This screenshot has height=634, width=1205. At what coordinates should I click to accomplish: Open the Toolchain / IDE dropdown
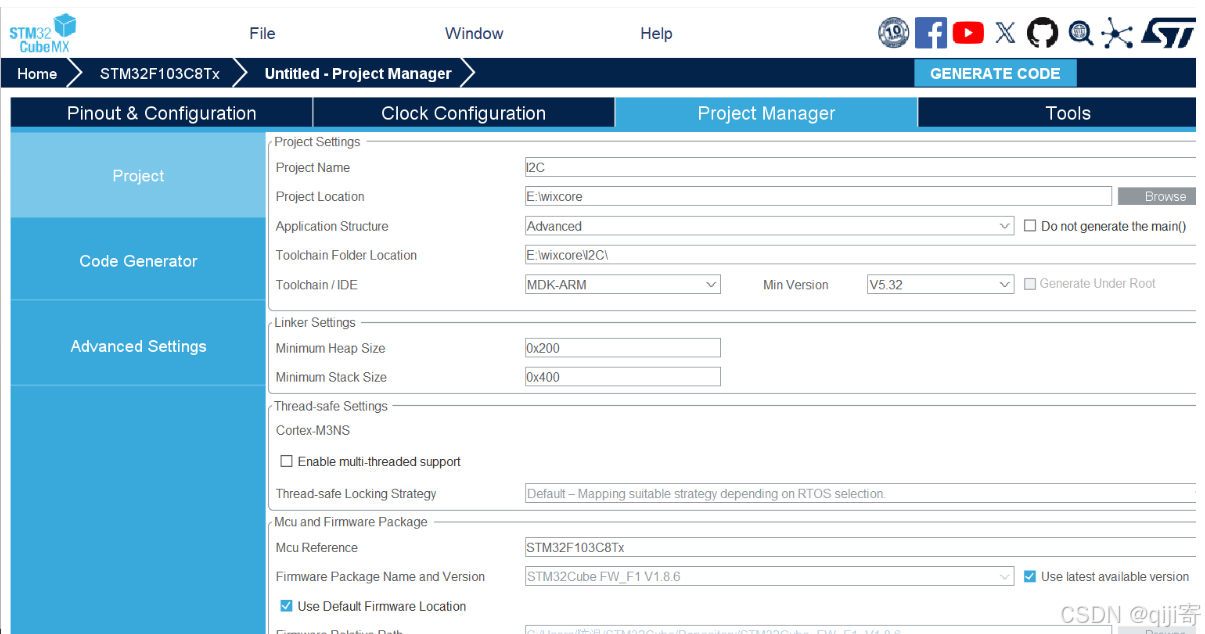(x=622, y=284)
